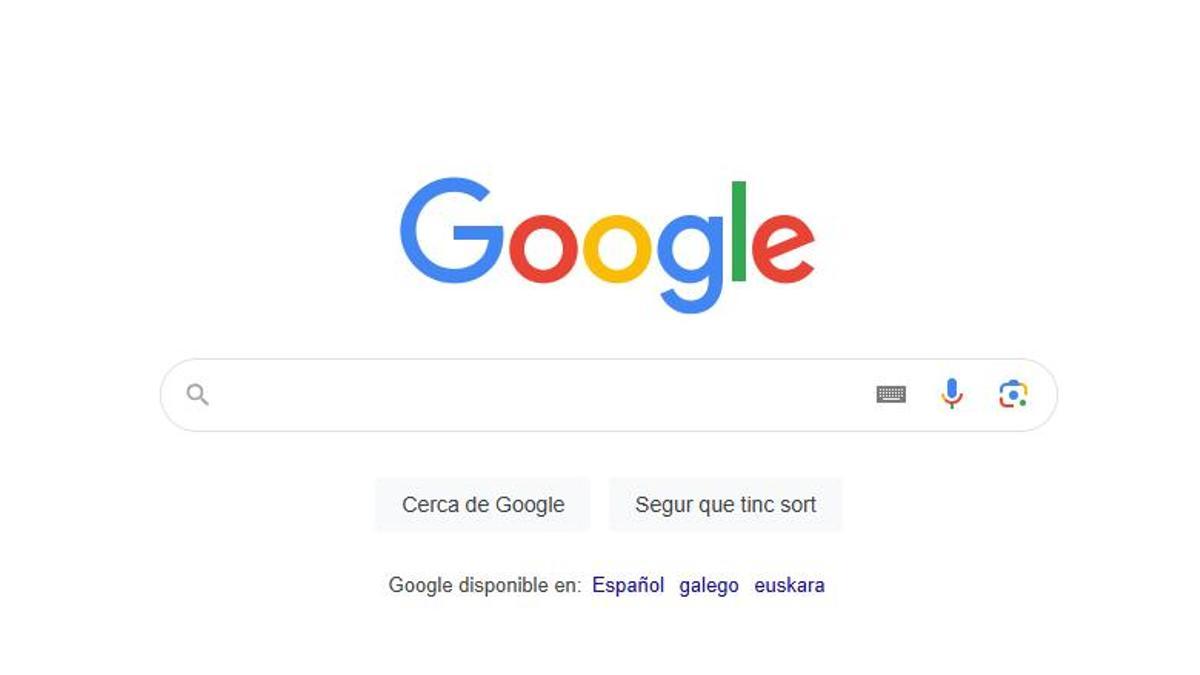Click inside search bar beside keyboard icon
This screenshot has height=675, width=1200.
pos(540,395)
